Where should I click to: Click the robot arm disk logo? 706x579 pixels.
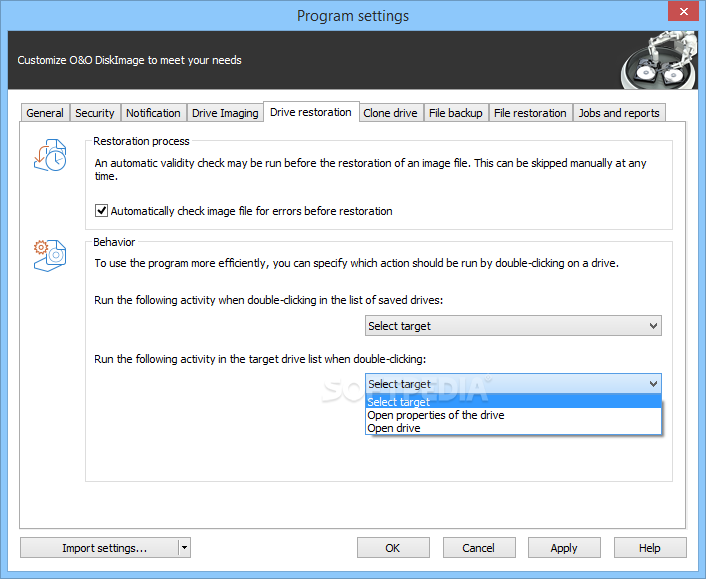point(658,60)
